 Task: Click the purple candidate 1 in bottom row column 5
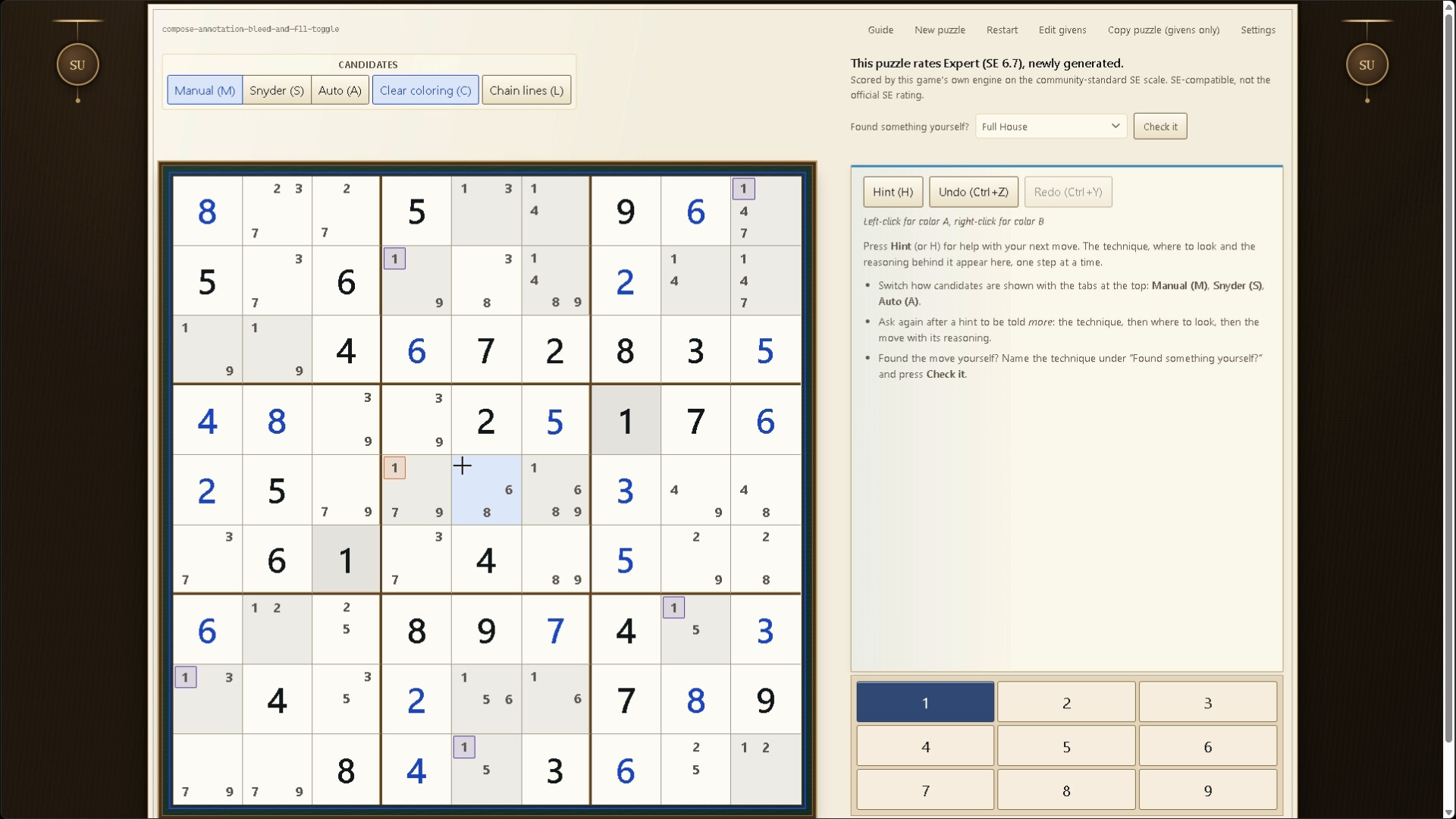click(x=464, y=747)
